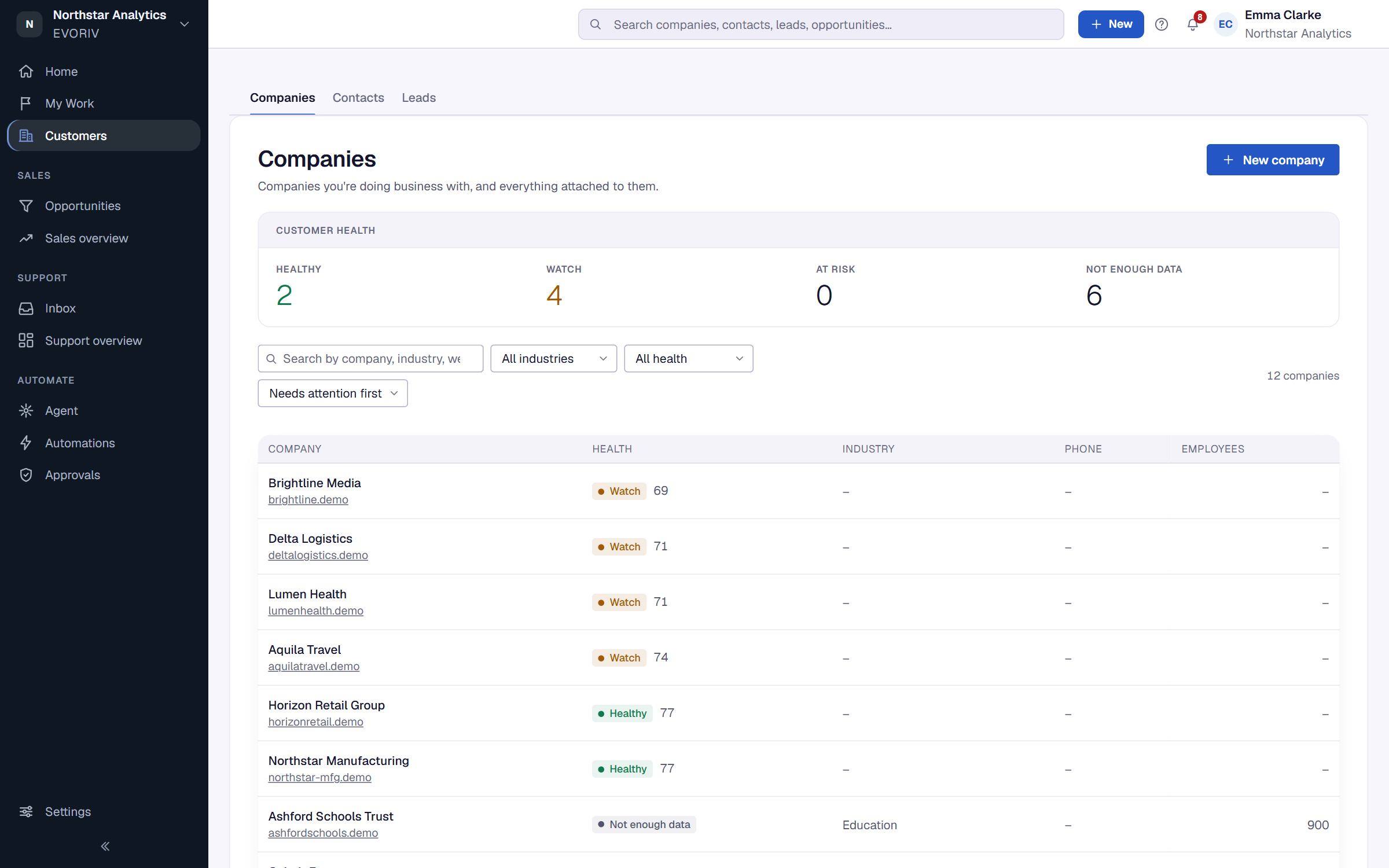Click the blue New button in header
The image size is (1389, 868).
(x=1111, y=24)
